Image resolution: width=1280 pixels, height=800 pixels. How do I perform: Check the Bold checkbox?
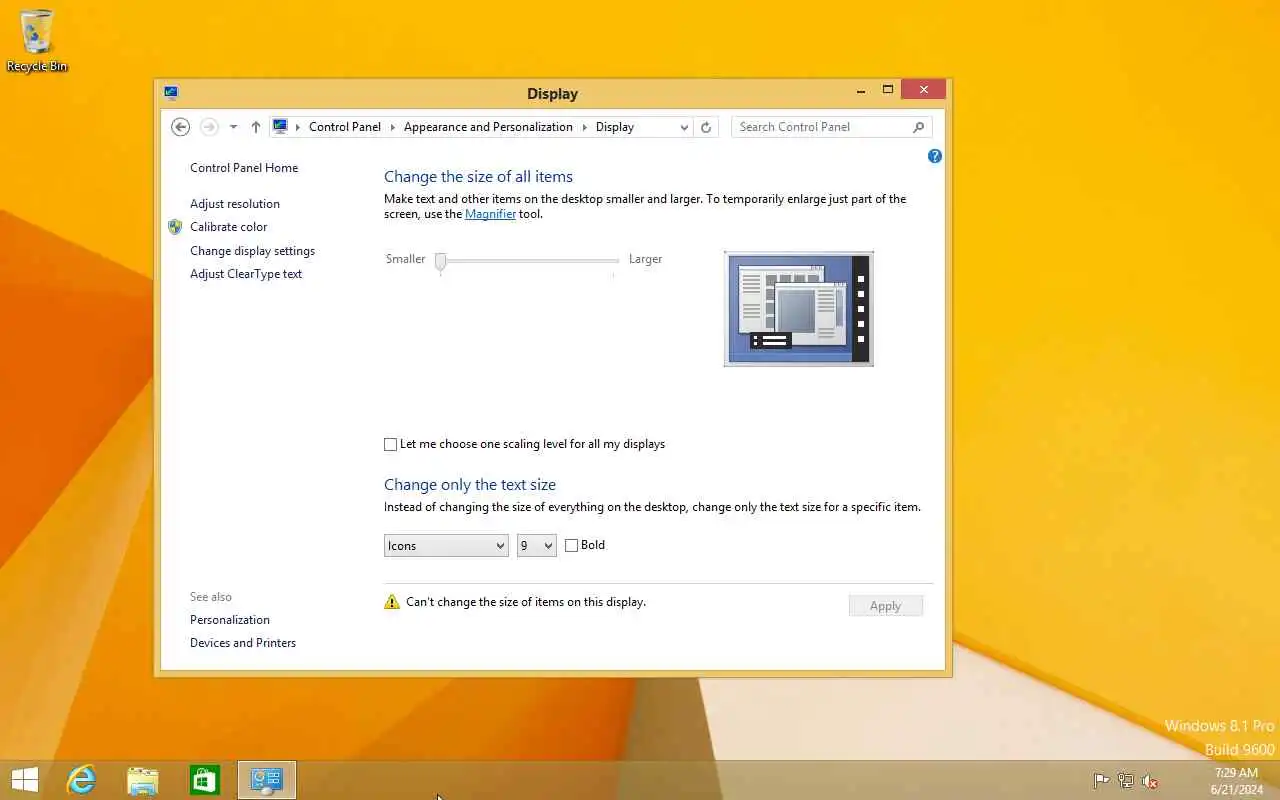pyautogui.click(x=572, y=545)
